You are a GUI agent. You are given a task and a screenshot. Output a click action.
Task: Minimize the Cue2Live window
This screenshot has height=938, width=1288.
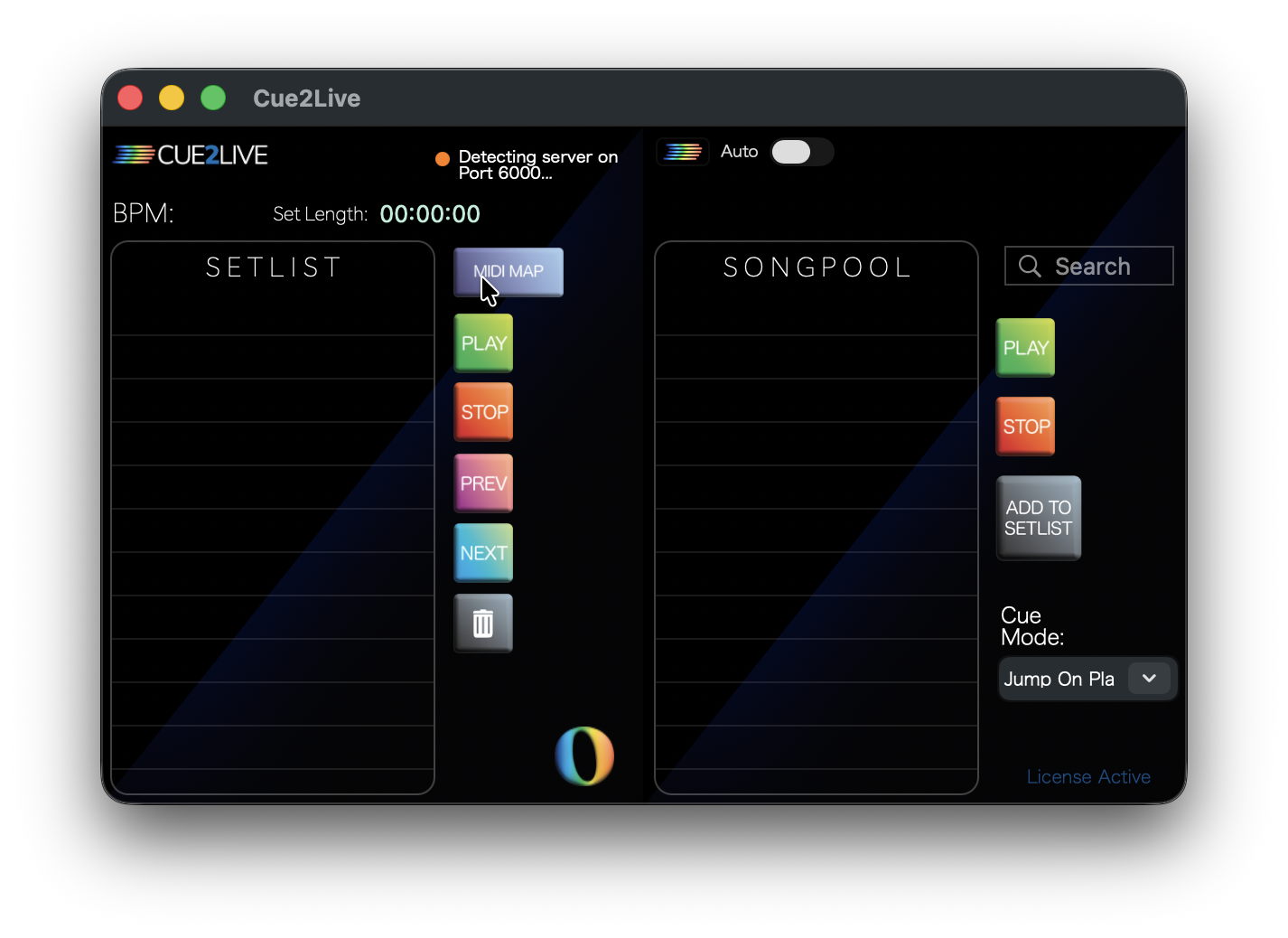[x=172, y=98]
